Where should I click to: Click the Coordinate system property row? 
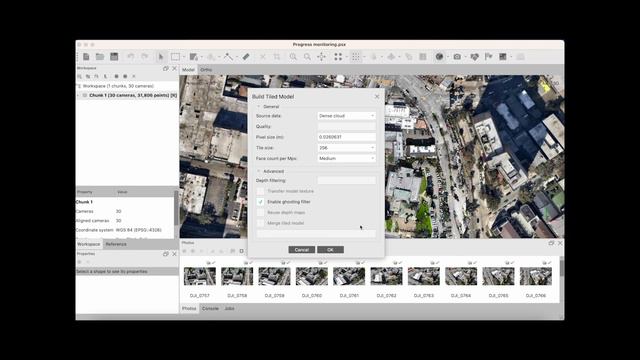tap(125, 230)
